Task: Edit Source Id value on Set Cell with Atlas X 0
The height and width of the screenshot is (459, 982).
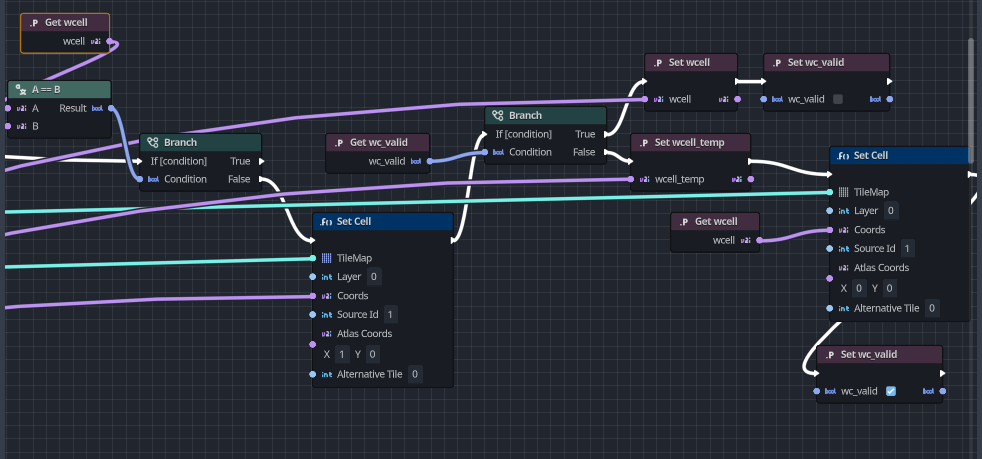Action: pos(907,249)
